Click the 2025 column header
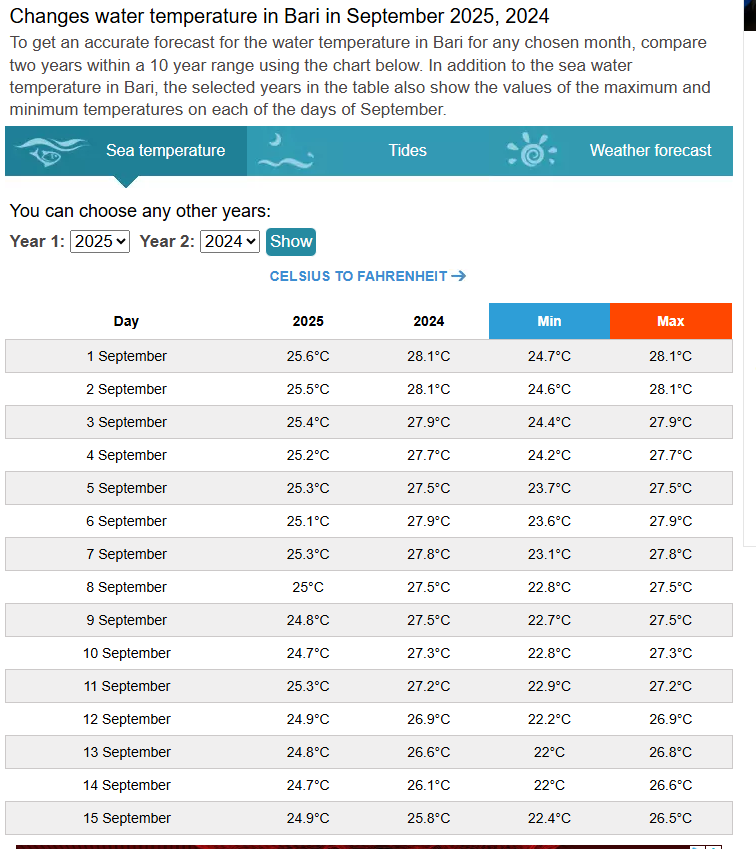This screenshot has width=756, height=849. (x=308, y=321)
